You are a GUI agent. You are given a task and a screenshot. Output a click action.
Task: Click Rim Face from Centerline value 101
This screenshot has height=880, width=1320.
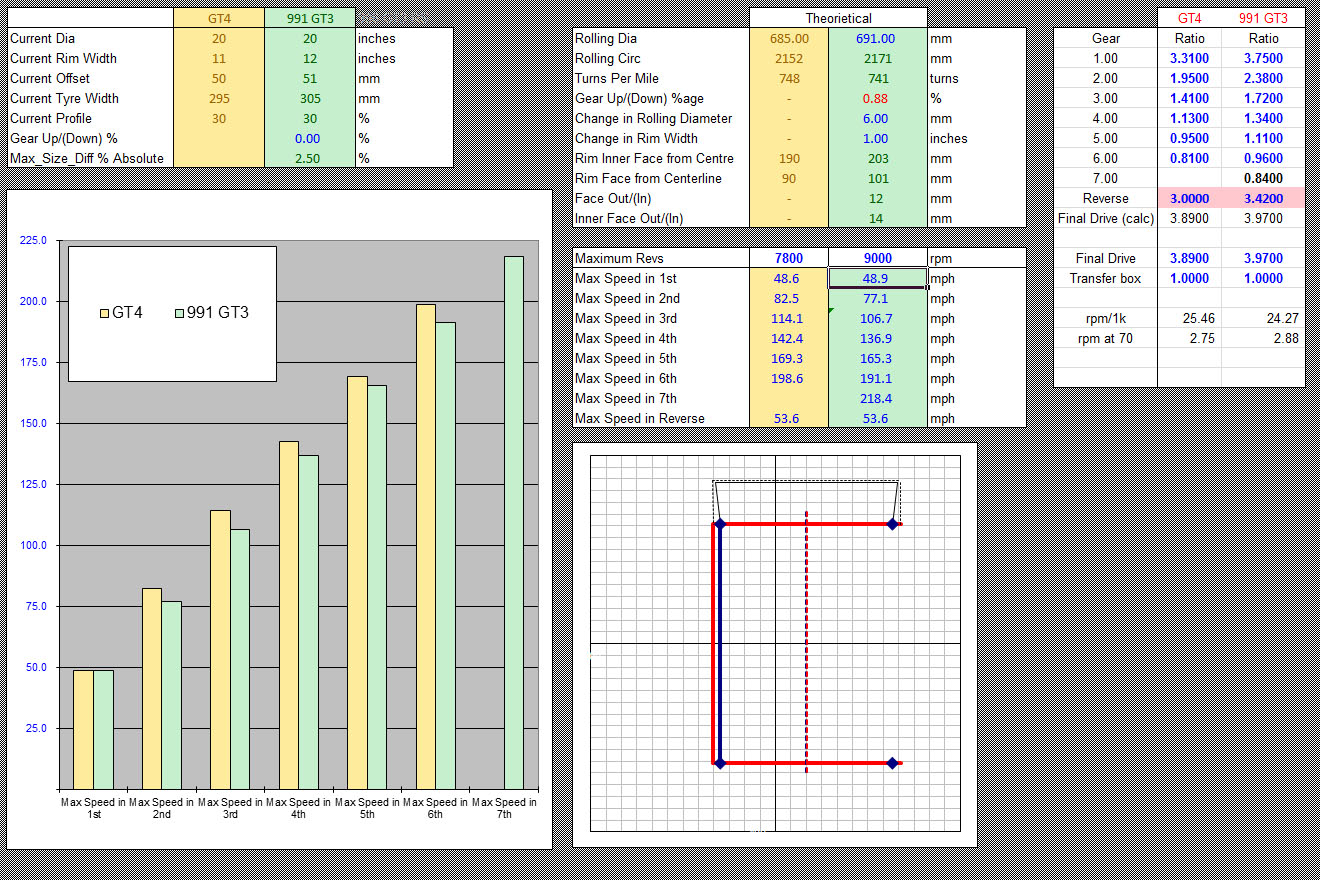pyautogui.click(x=878, y=179)
